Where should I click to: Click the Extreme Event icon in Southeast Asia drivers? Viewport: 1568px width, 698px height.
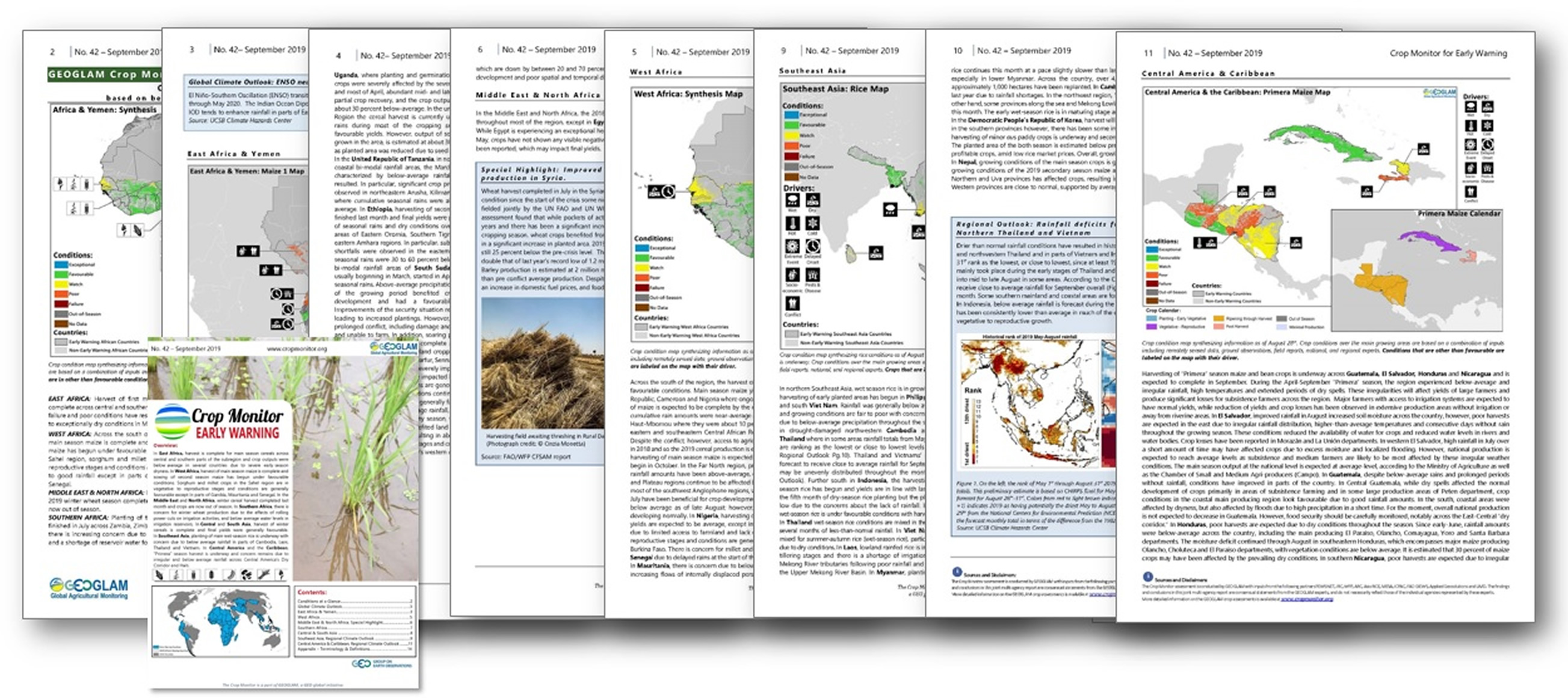coord(792,247)
